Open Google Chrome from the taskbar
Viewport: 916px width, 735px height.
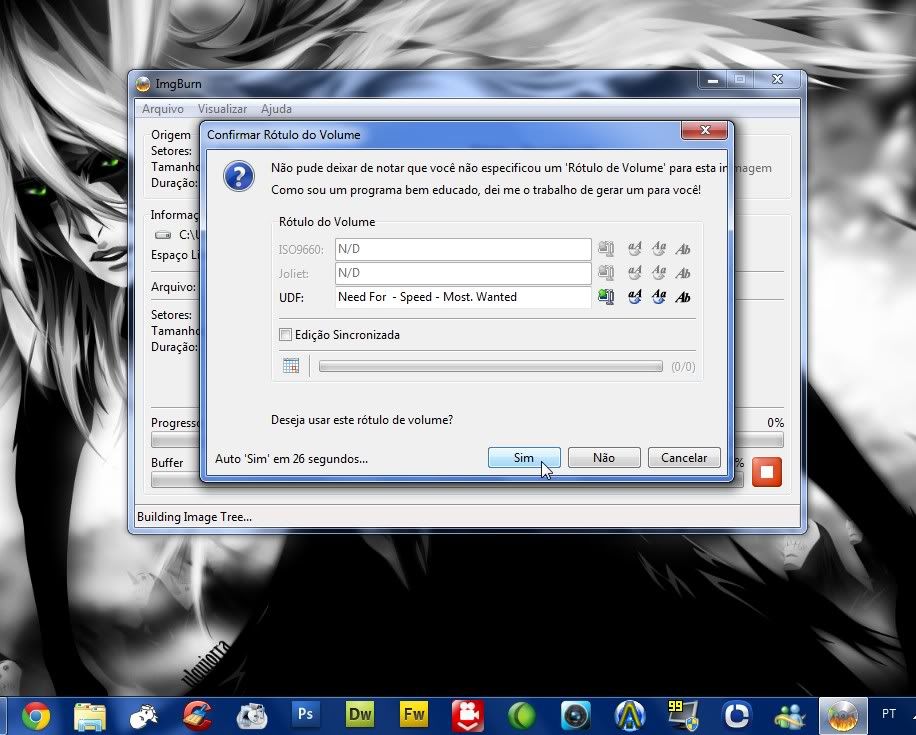(36, 714)
